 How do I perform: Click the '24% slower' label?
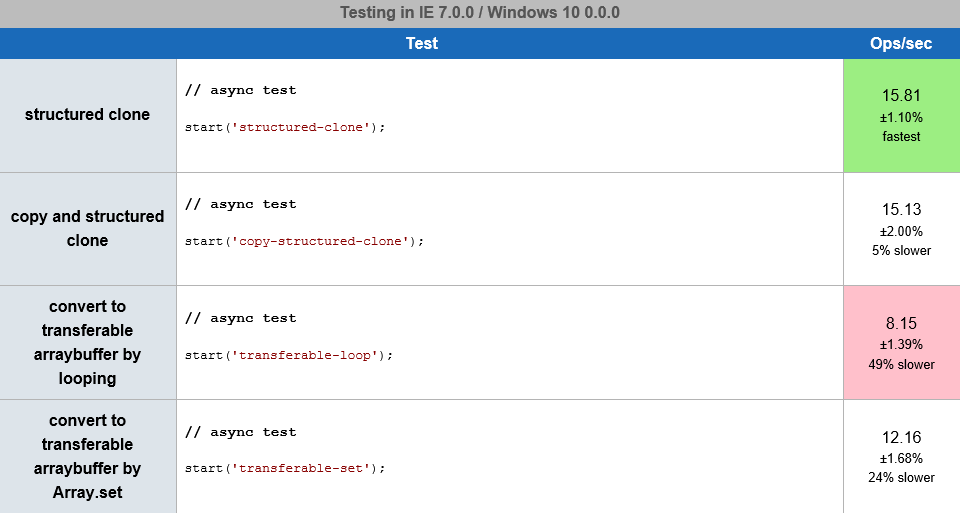(x=901, y=478)
